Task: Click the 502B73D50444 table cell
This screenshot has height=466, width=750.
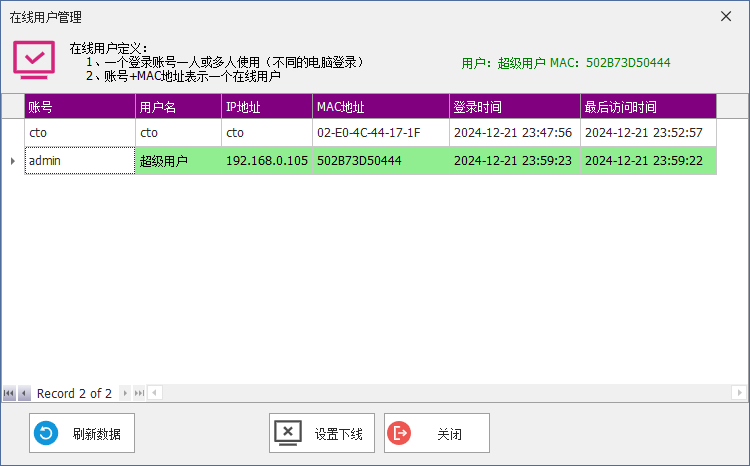Action: pos(381,161)
